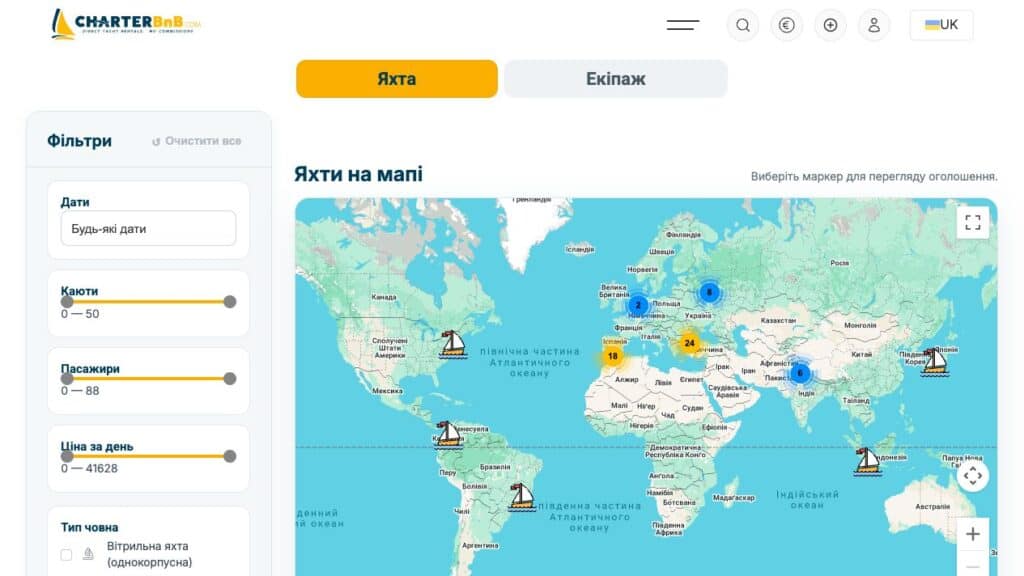1024x576 pixels.
Task: Open the blue cluster marker 2 near Germany
Action: click(x=638, y=305)
